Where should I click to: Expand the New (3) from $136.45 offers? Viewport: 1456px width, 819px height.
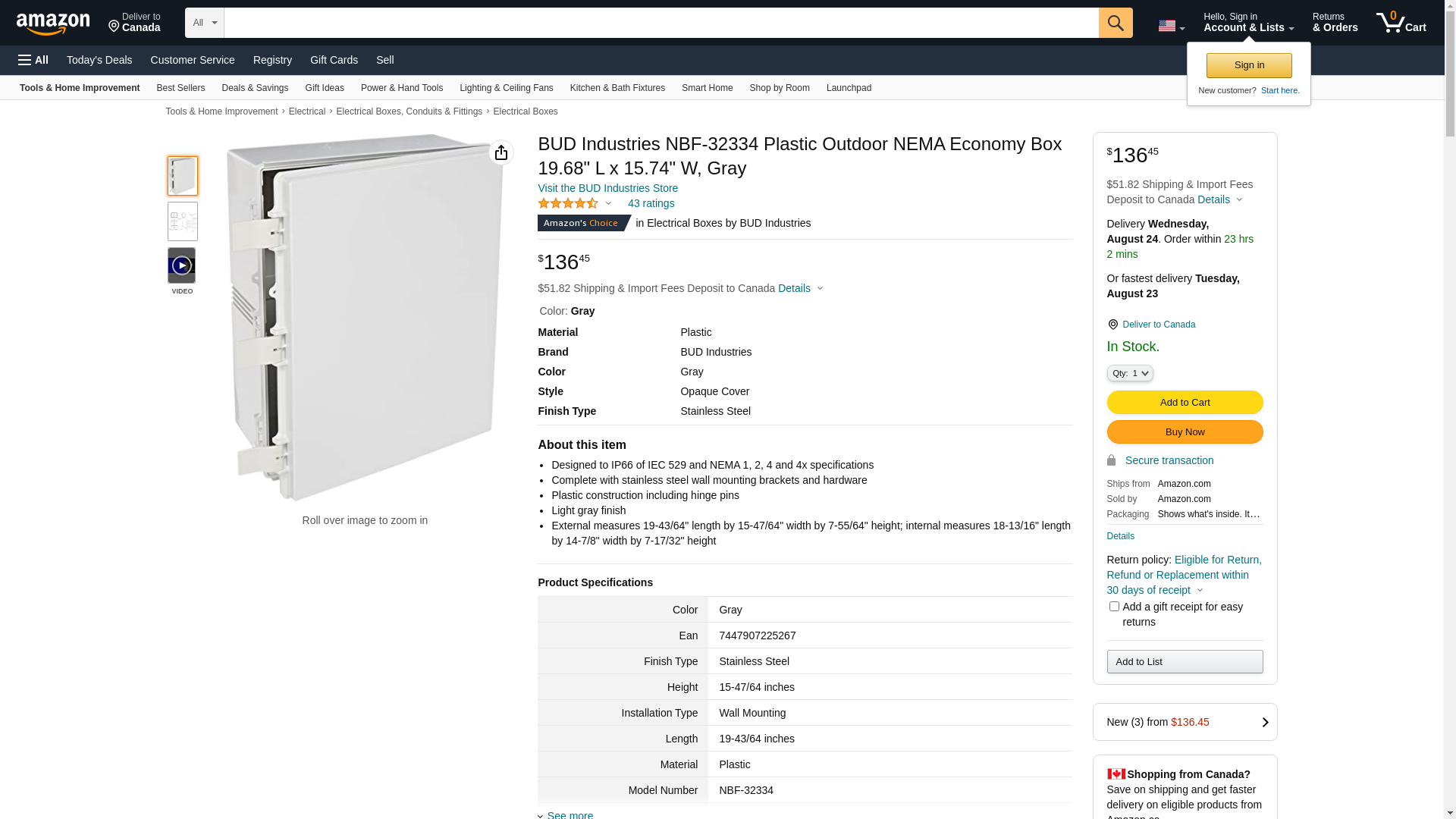[1185, 722]
